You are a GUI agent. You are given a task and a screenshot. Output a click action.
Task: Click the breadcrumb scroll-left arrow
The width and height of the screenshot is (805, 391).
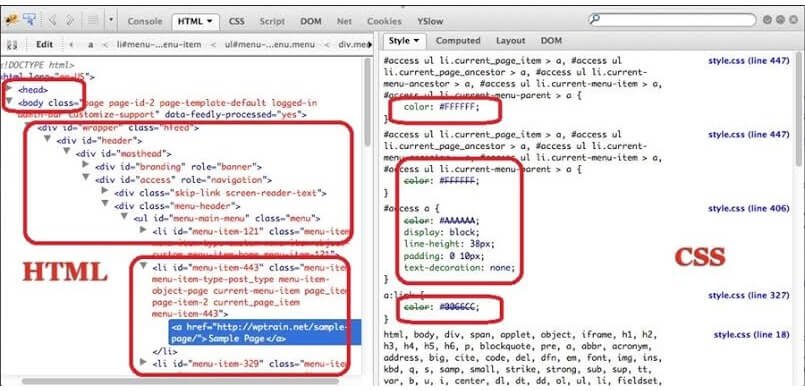coord(71,45)
